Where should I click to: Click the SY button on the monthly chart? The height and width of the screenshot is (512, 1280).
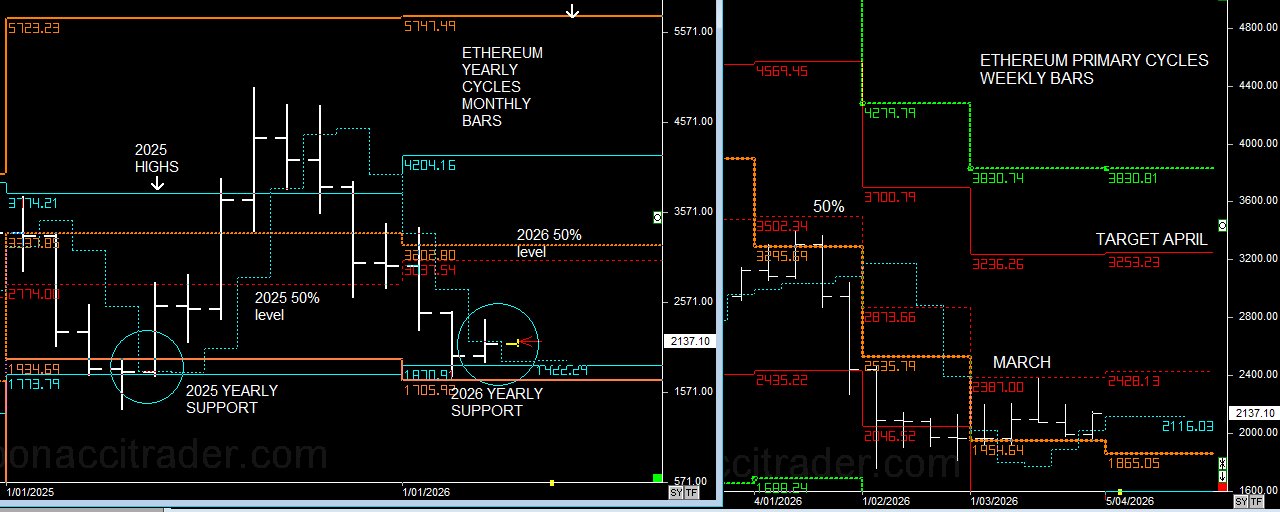pyautogui.click(x=676, y=493)
